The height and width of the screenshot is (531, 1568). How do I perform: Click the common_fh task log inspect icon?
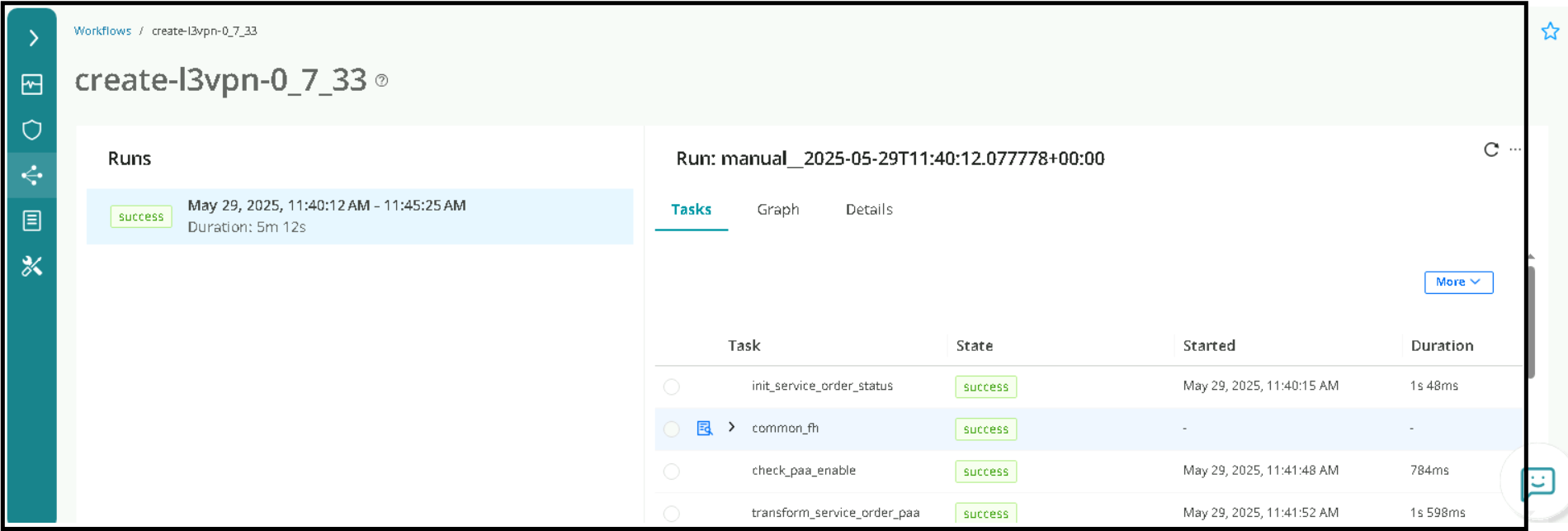click(x=704, y=428)
